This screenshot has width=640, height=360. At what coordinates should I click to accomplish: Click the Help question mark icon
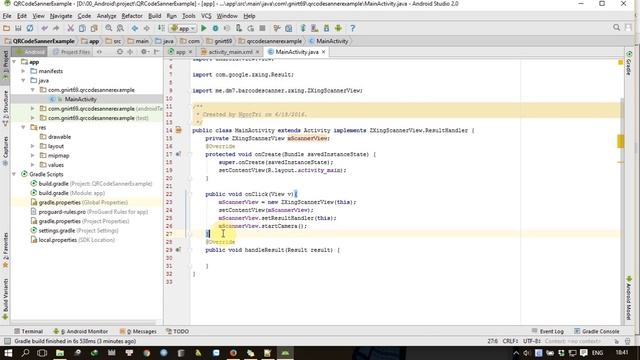pos(353,28)
